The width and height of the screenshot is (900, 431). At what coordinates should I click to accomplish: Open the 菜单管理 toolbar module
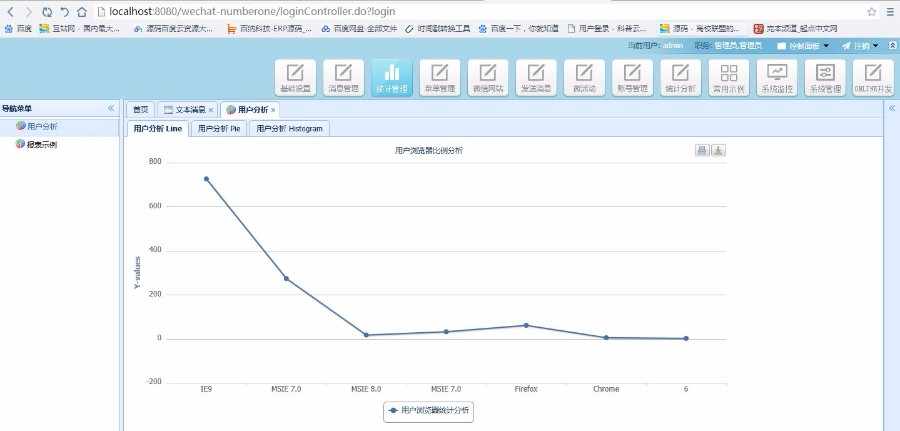[x=440, y=77]
